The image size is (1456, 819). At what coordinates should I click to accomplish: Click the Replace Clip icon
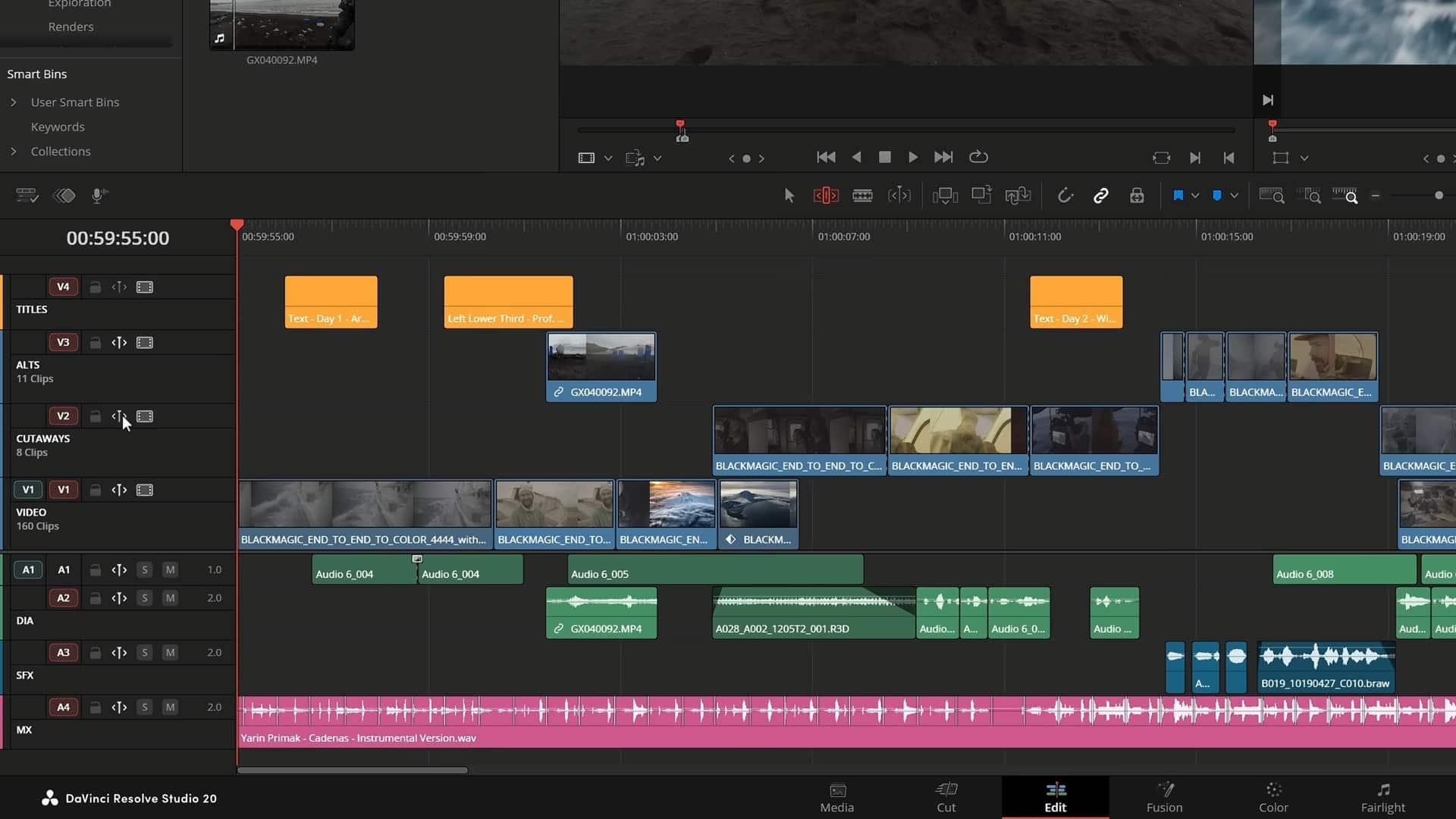1018,195
